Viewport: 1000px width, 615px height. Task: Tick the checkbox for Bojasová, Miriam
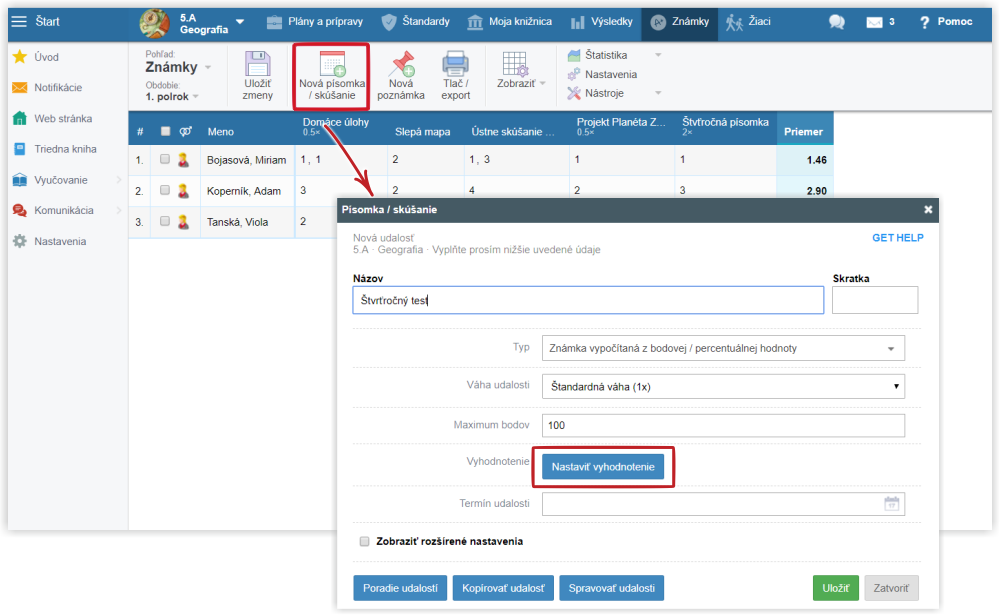[x=165, y=159]
